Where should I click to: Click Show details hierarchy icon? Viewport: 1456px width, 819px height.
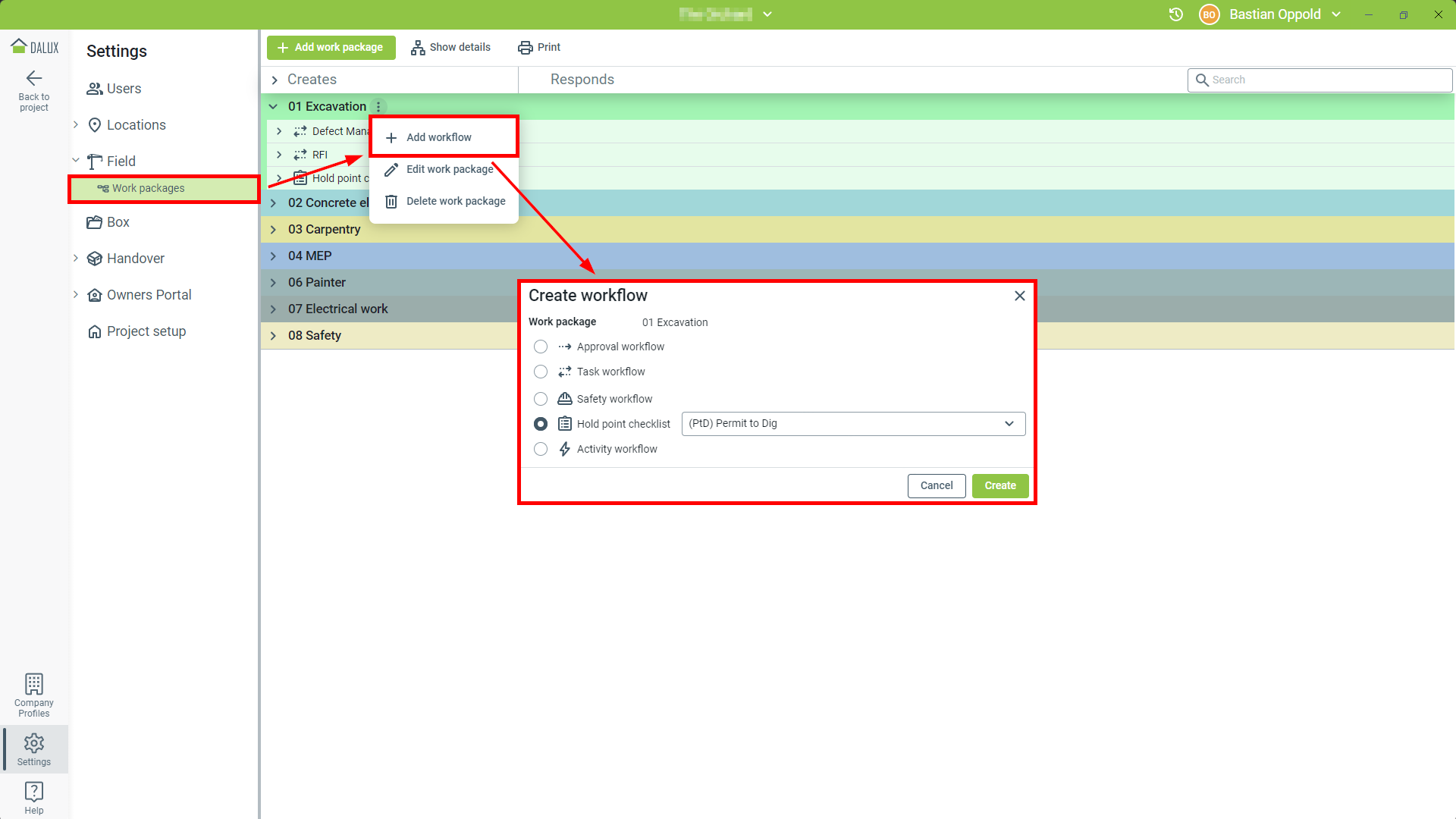click(418, 47)
